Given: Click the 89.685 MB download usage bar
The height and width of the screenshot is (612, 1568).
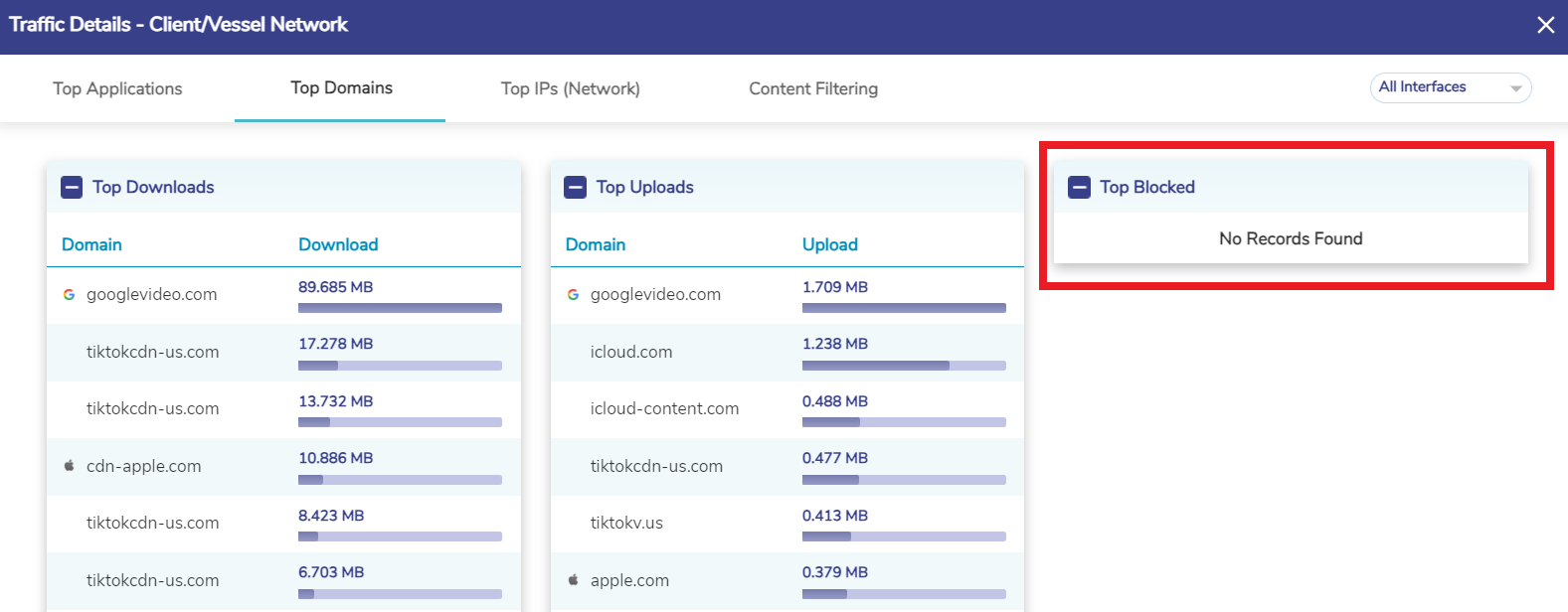Looking at the screenshot, I should (x=400, y=308).
